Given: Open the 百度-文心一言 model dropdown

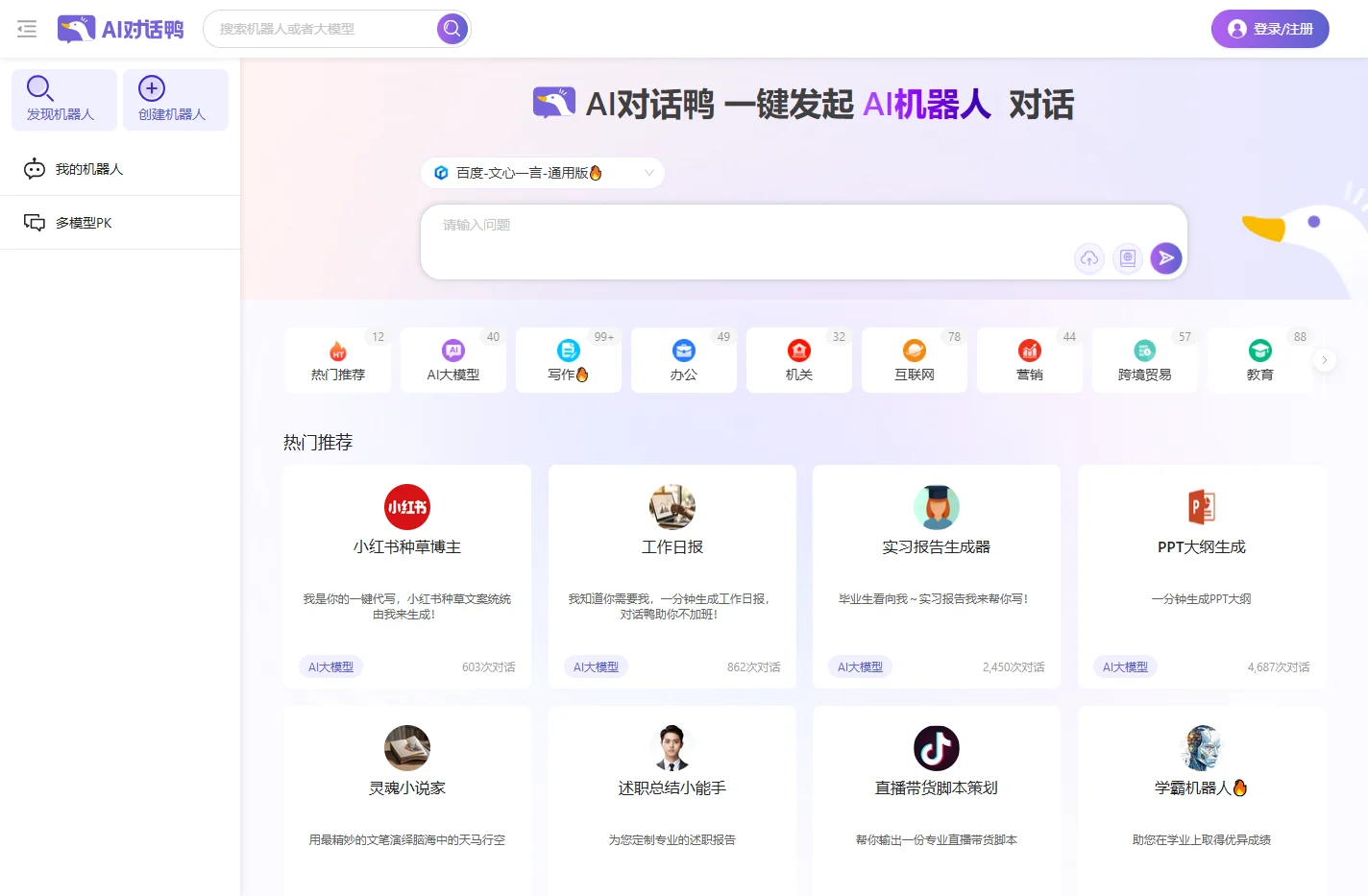Looking at the screenshot, I should pos(543,173).
